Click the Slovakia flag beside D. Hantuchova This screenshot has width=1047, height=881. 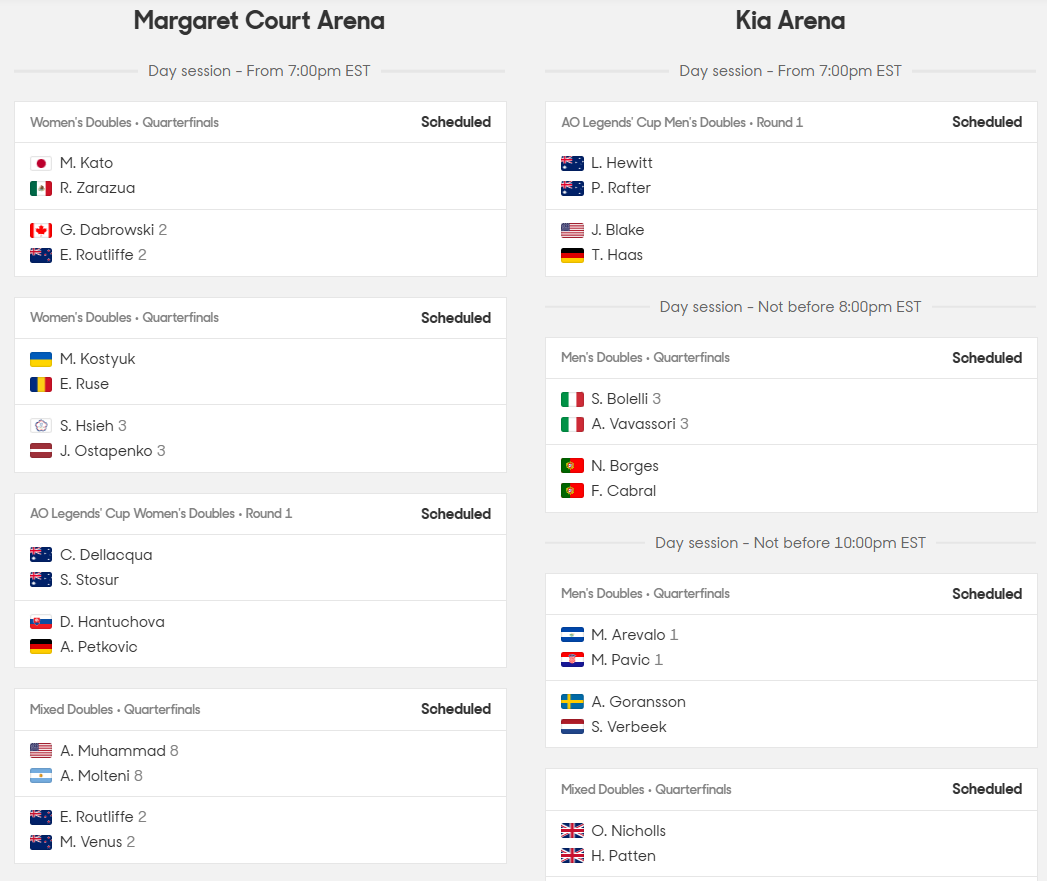[x=41, y=622]
